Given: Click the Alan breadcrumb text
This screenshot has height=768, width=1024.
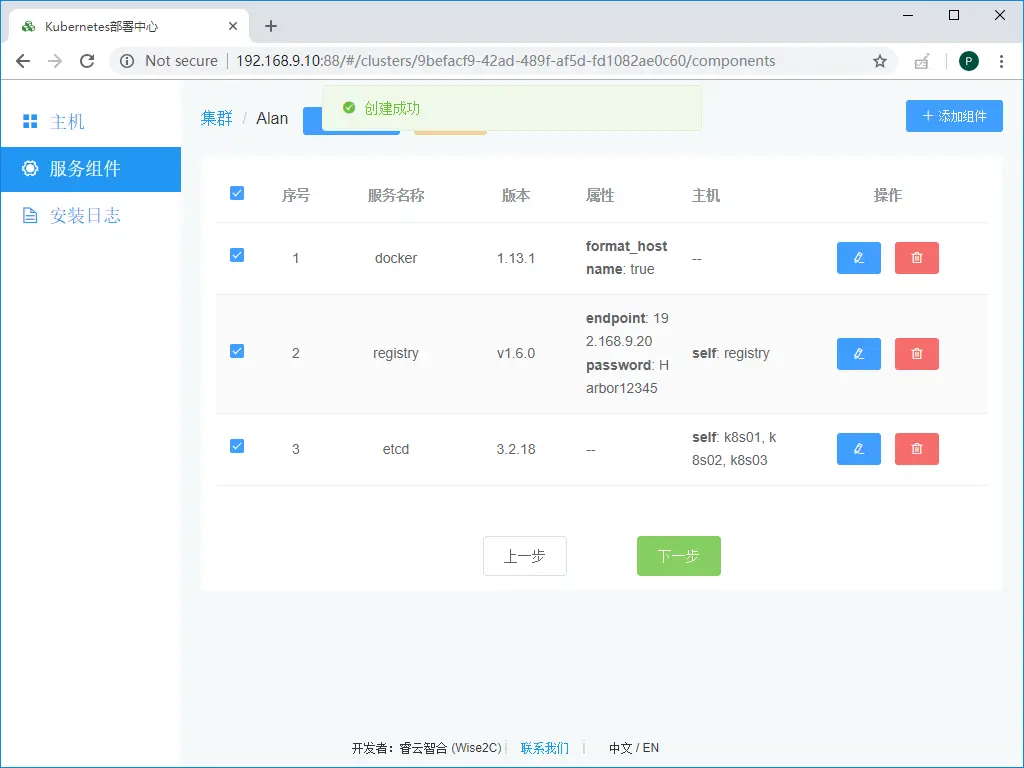Looking at the screenshot, I should tap(272, 118).
